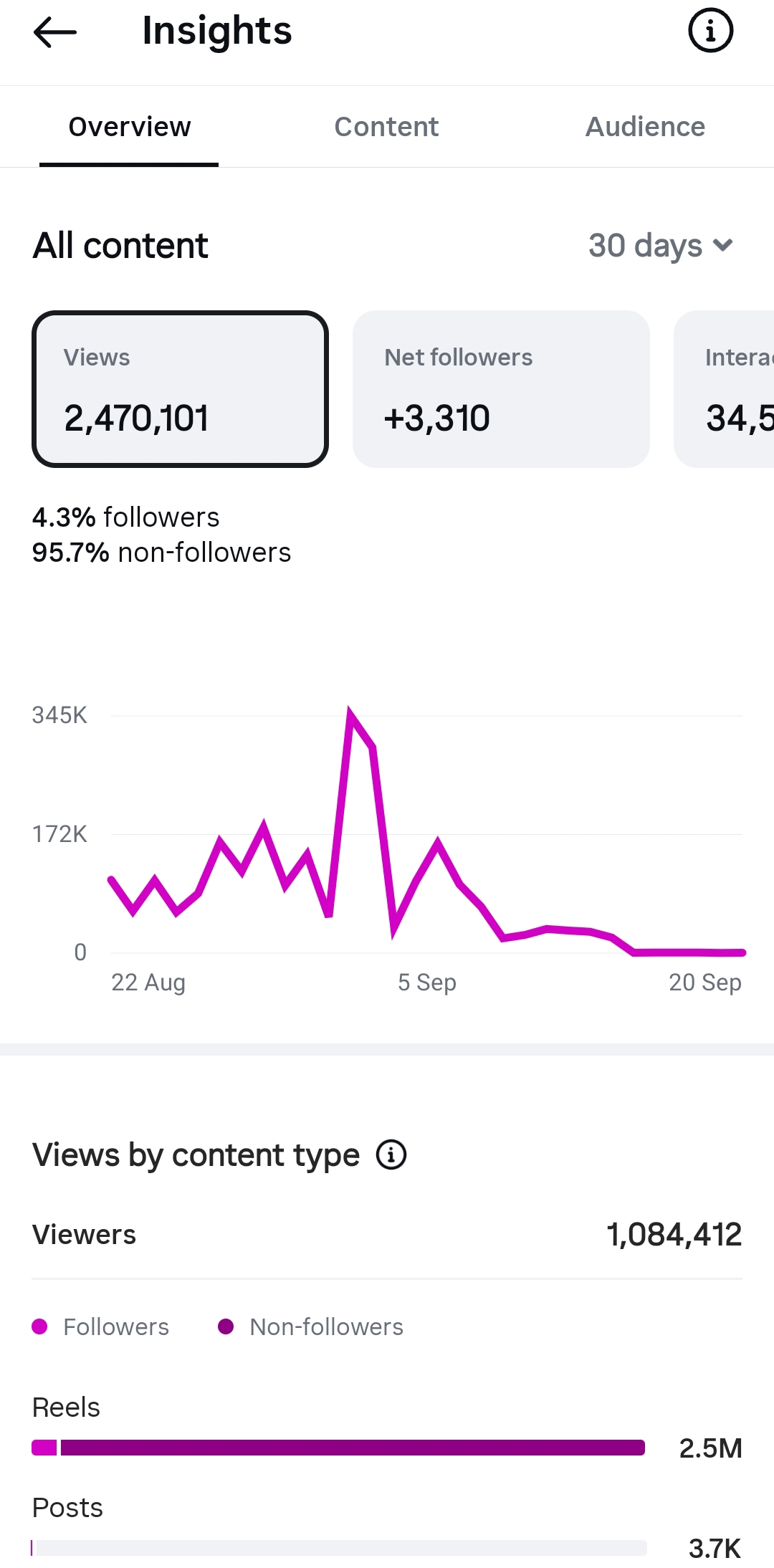The height and width of the screenshot is (1568, 774).
Task: Select the Interactions metric card
Action: click(x=724, y=389)
